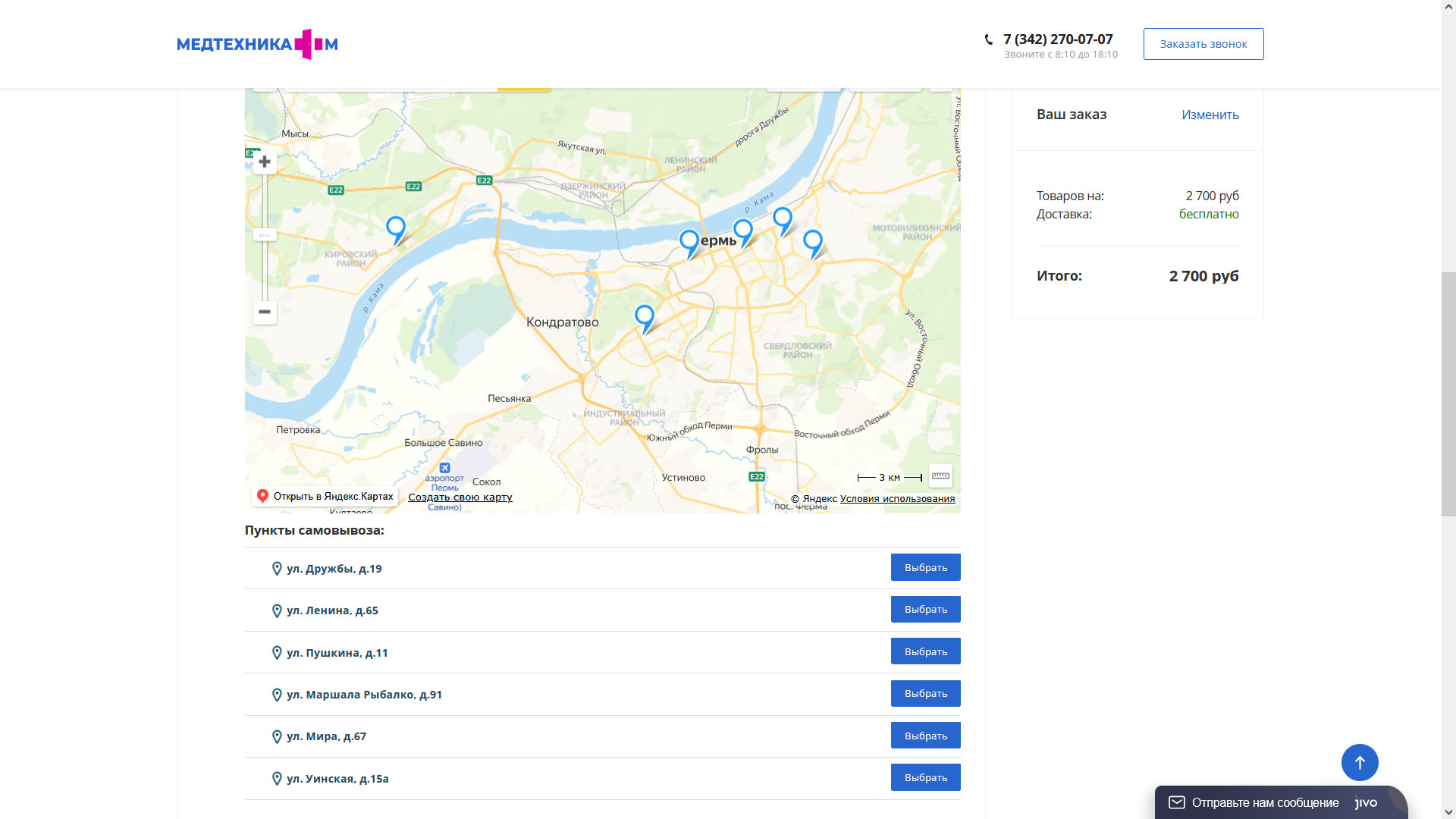The width and height of the screenshot is (1456, 819).
Task: Click address text ул. Пушкина, д.11
Action: pos(337,653)
